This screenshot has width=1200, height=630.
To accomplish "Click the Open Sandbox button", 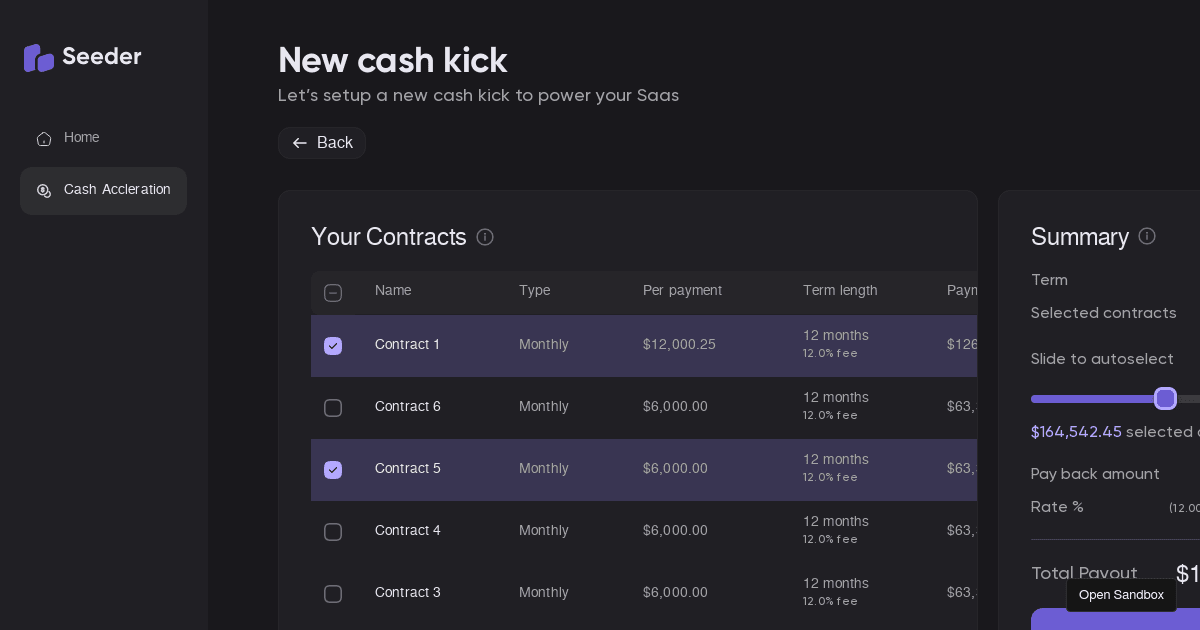I will (1121, 595).
